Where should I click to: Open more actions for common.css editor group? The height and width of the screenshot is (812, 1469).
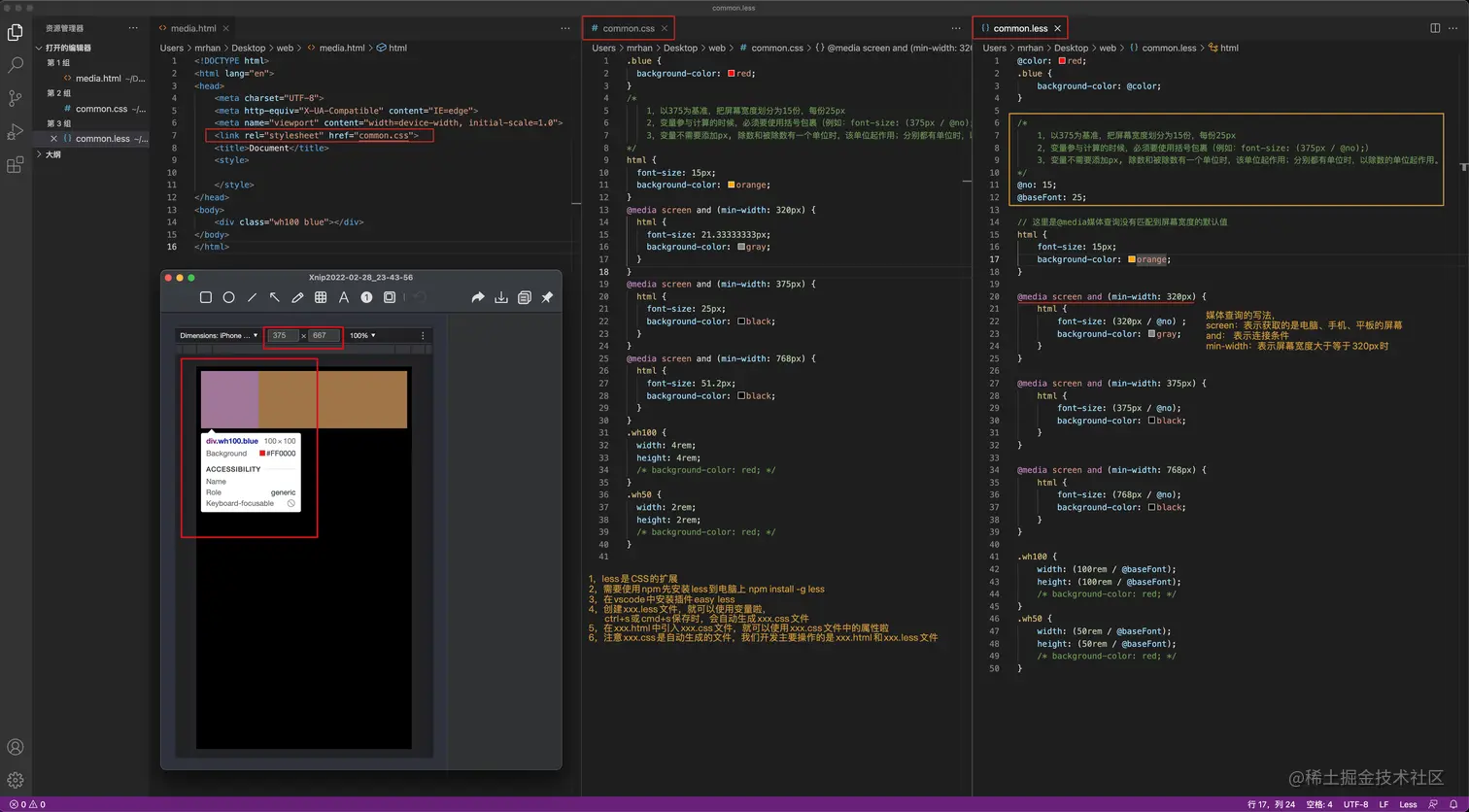(x=956, y=28)
